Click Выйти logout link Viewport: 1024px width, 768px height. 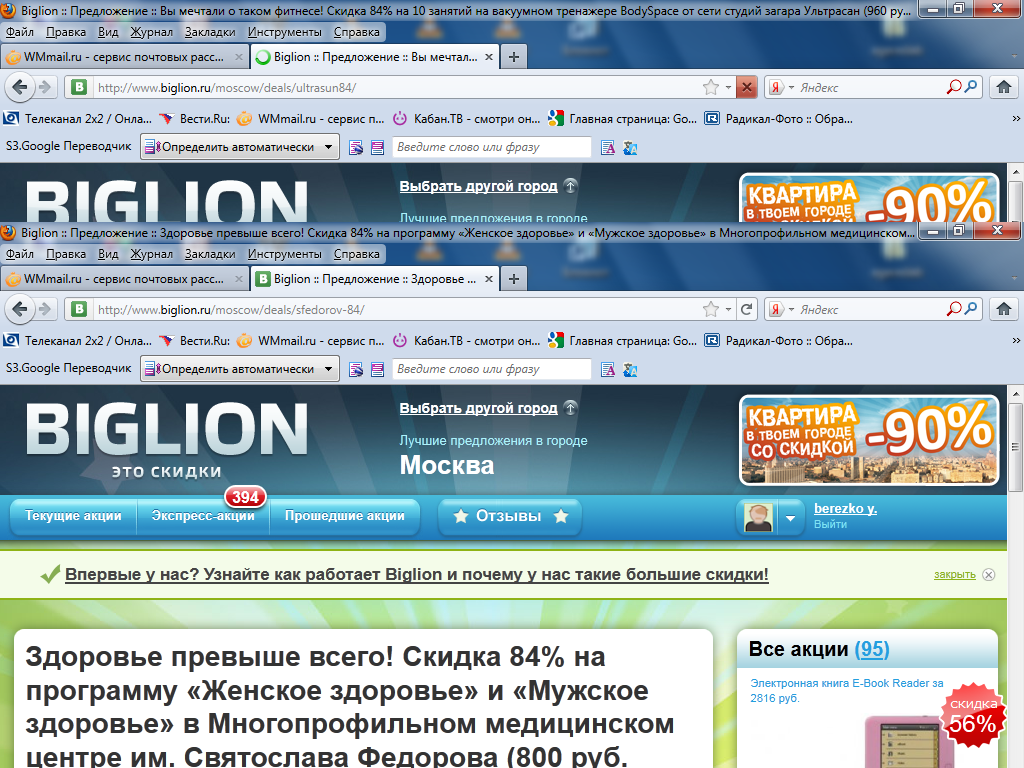pyautogui.click(x=830, y=524)
